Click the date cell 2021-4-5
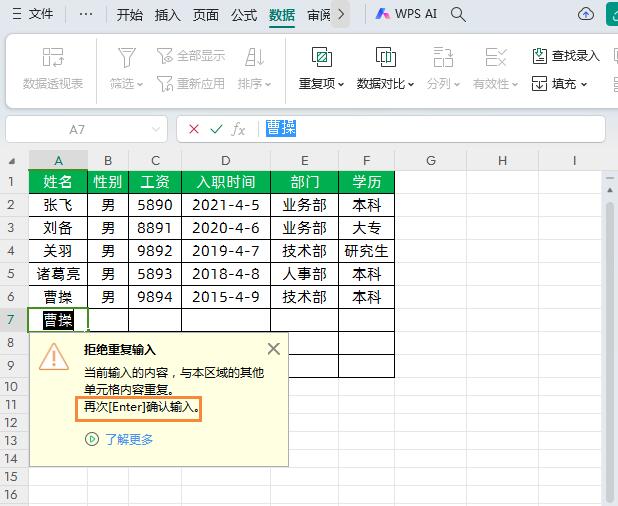The width and height of the screenshot is (618, 506). pos(226,205)
